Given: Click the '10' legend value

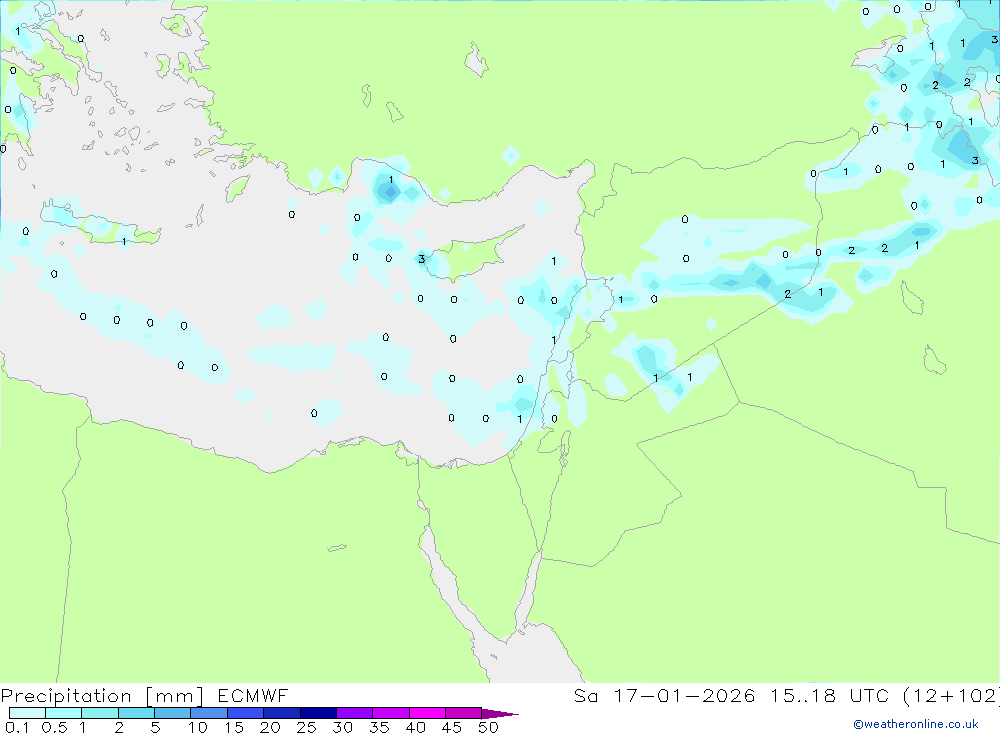Looking at the screenshot, I should tap(198, 727).
